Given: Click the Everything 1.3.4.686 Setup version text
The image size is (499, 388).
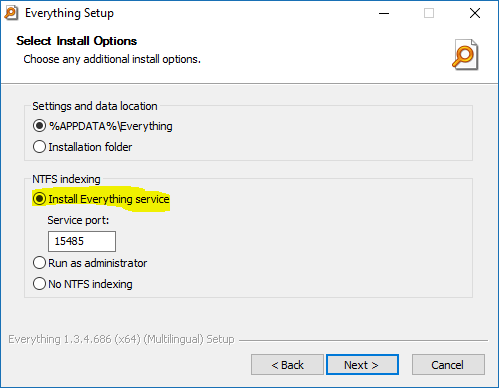Looking at the screenshot, I should coord(121,339).
